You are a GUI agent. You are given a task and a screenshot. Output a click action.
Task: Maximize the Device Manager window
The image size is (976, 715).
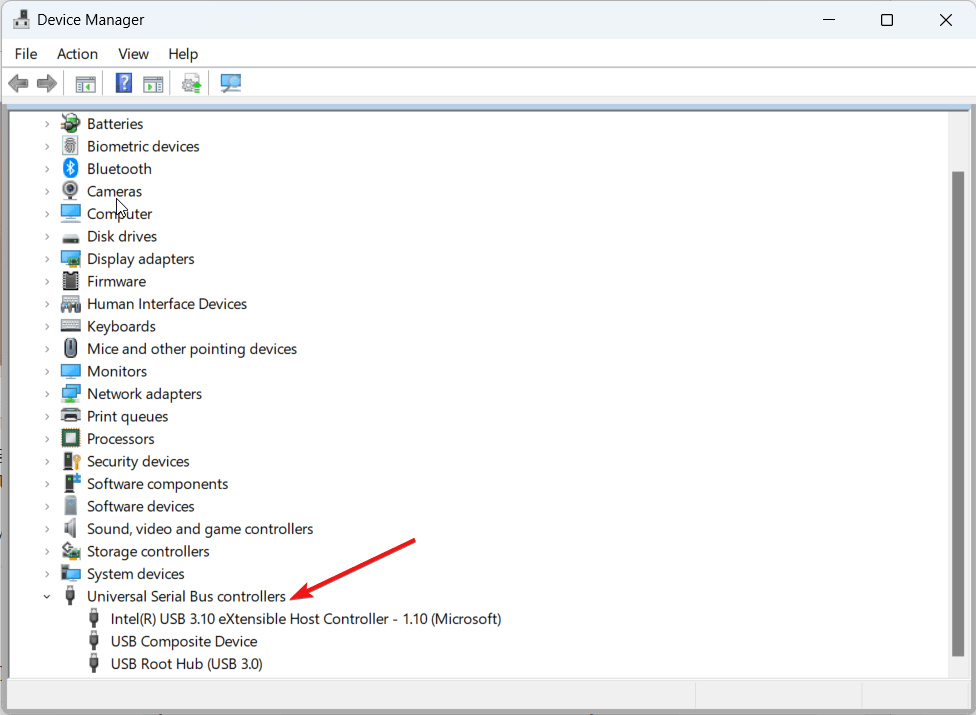coord(887,20)
